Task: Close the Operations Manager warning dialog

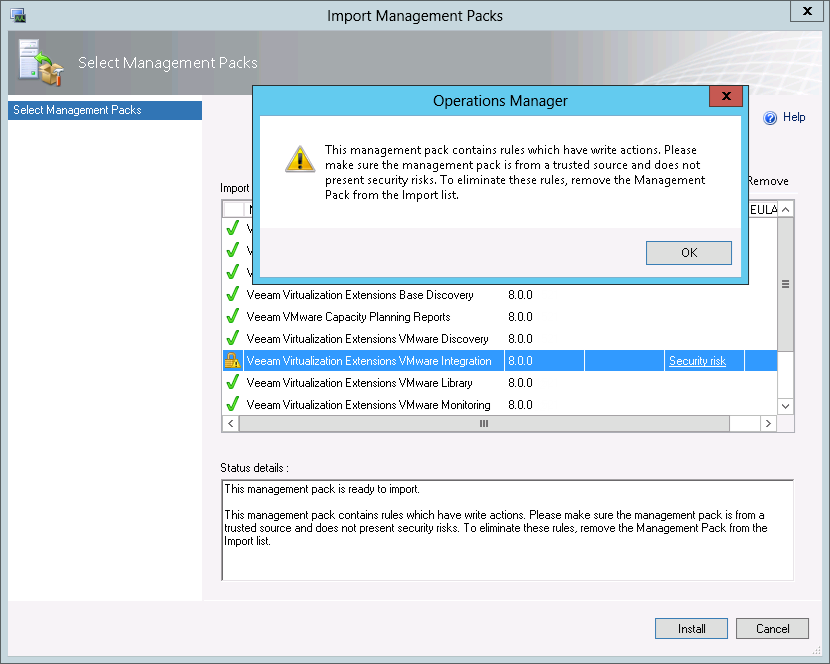Action: click(726, 96)
